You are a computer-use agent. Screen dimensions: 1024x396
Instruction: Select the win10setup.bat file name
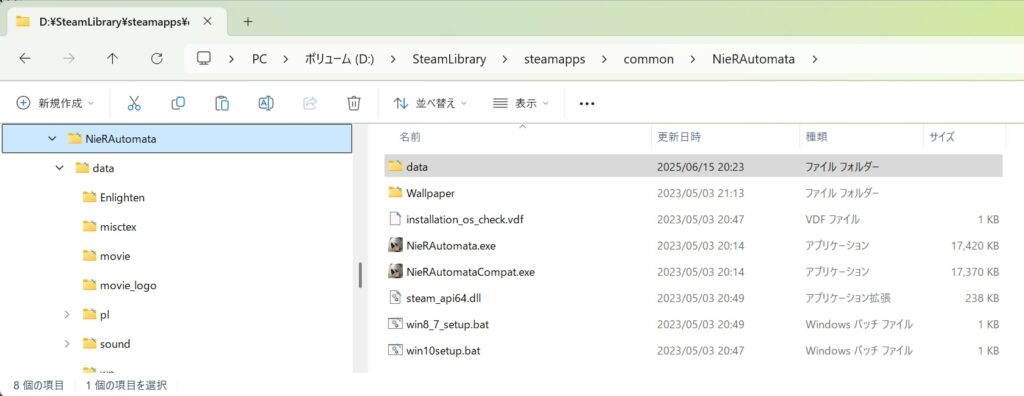[x=443, y=350]
